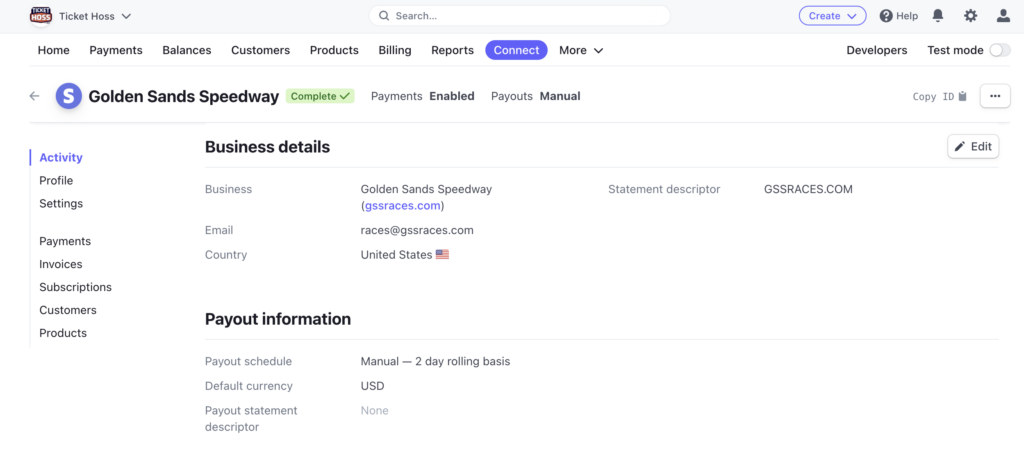Toggle Test mode switch
1024x455 pixels.
998,50
